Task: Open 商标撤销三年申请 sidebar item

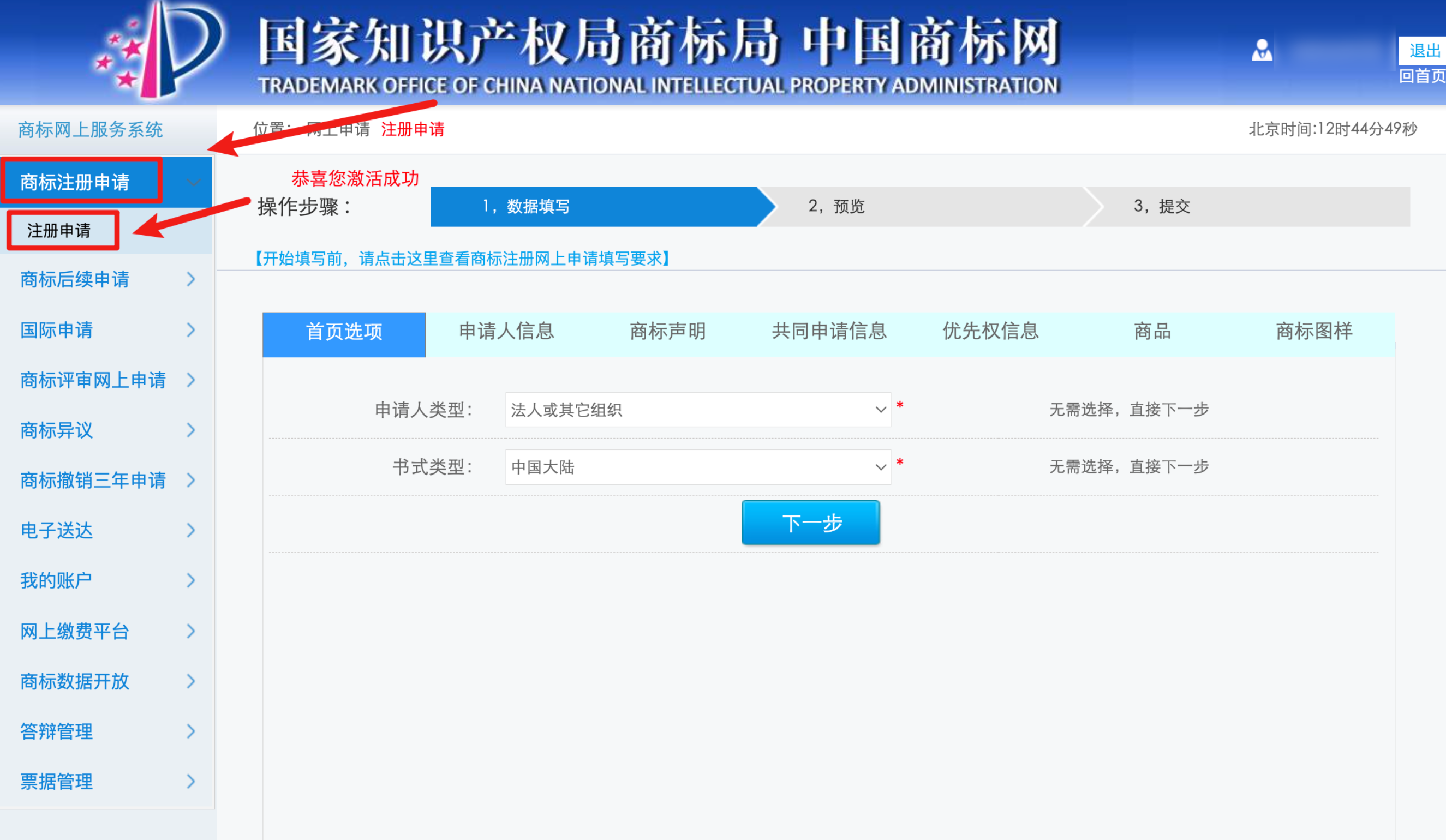Action: click(x=93, y=479)
